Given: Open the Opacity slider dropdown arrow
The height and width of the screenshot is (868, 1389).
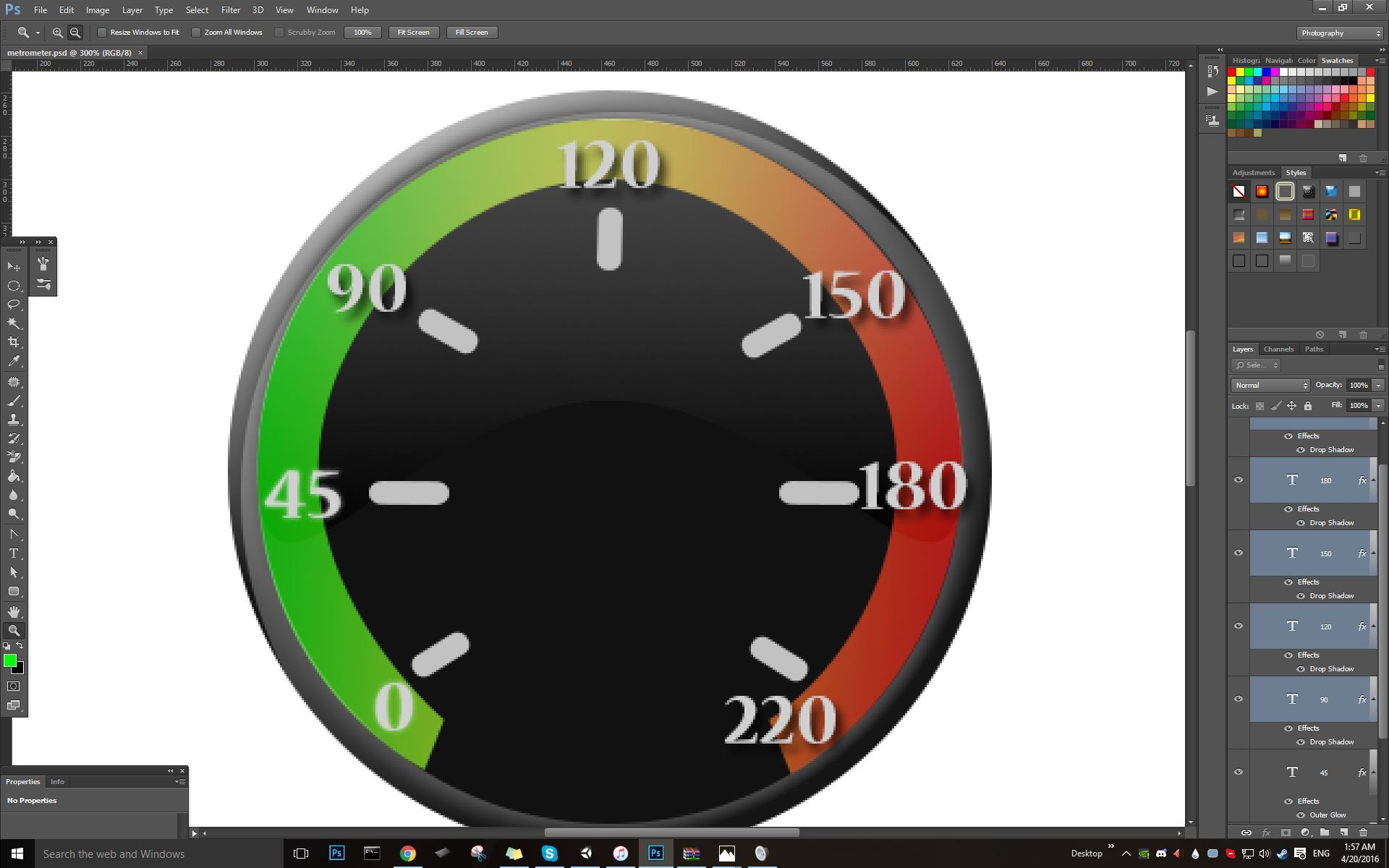Looking at the screenshot, I should click(x=1379, y=386).
